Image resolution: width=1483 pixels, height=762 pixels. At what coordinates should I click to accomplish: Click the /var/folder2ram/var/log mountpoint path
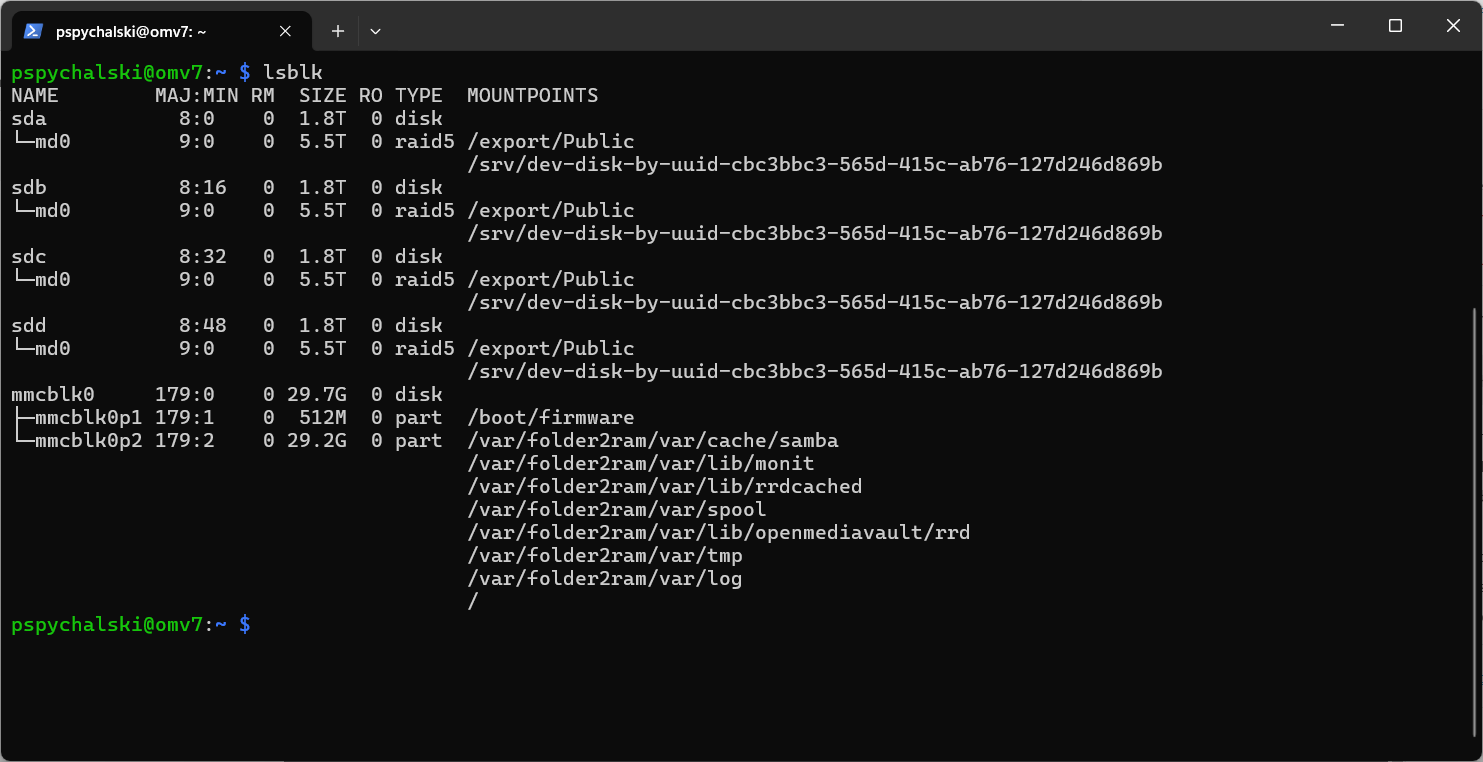[605, 578]
